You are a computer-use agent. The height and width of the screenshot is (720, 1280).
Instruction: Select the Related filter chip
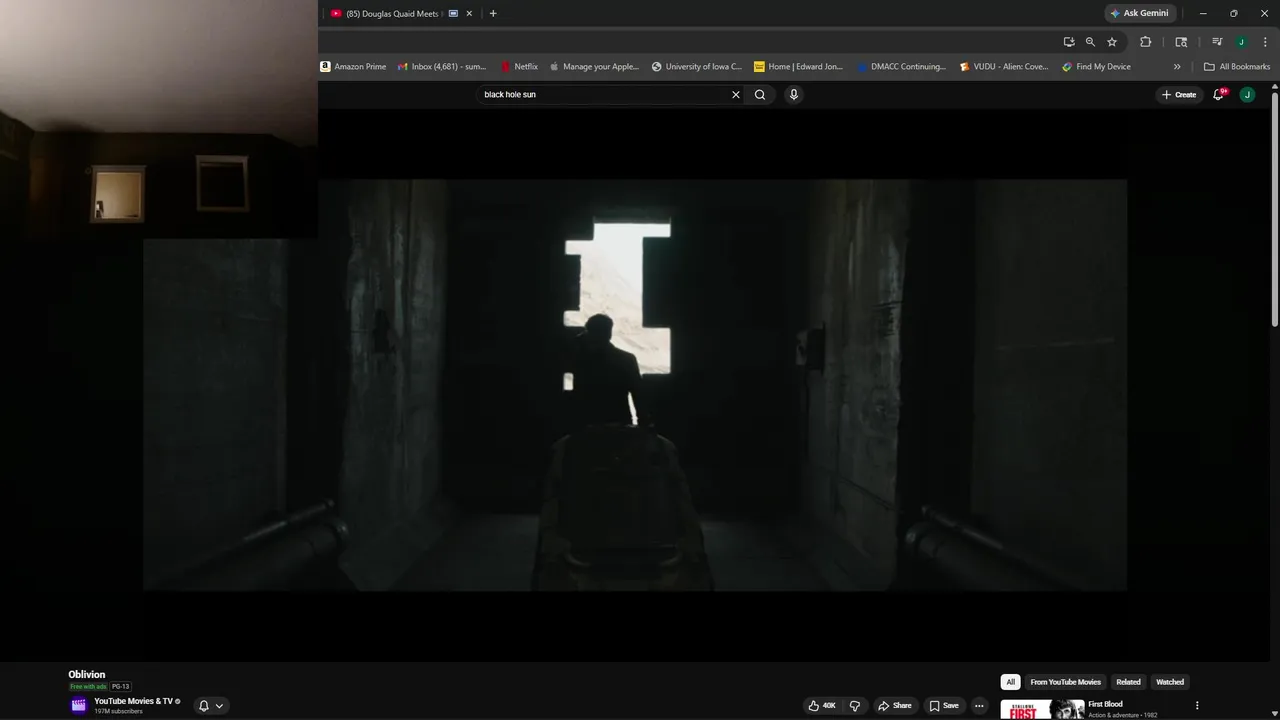pos(1128,682)
